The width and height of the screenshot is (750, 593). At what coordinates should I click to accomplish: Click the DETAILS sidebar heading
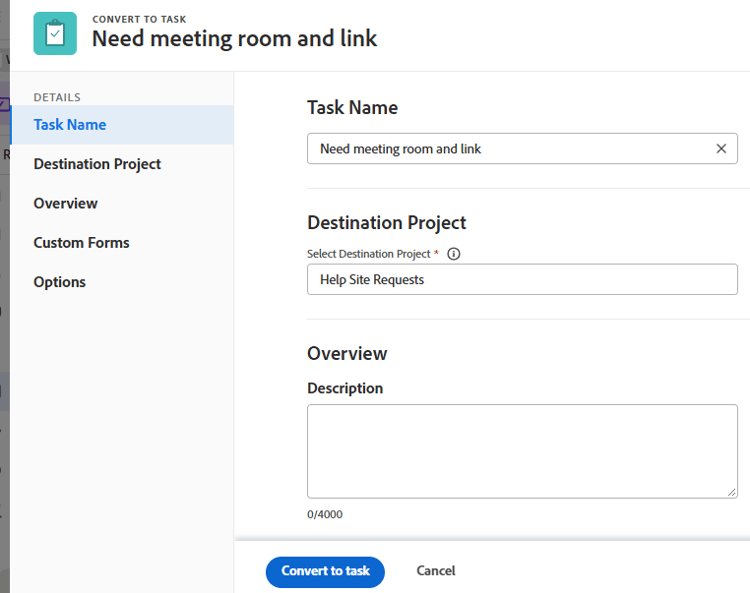tap(57, 98)
